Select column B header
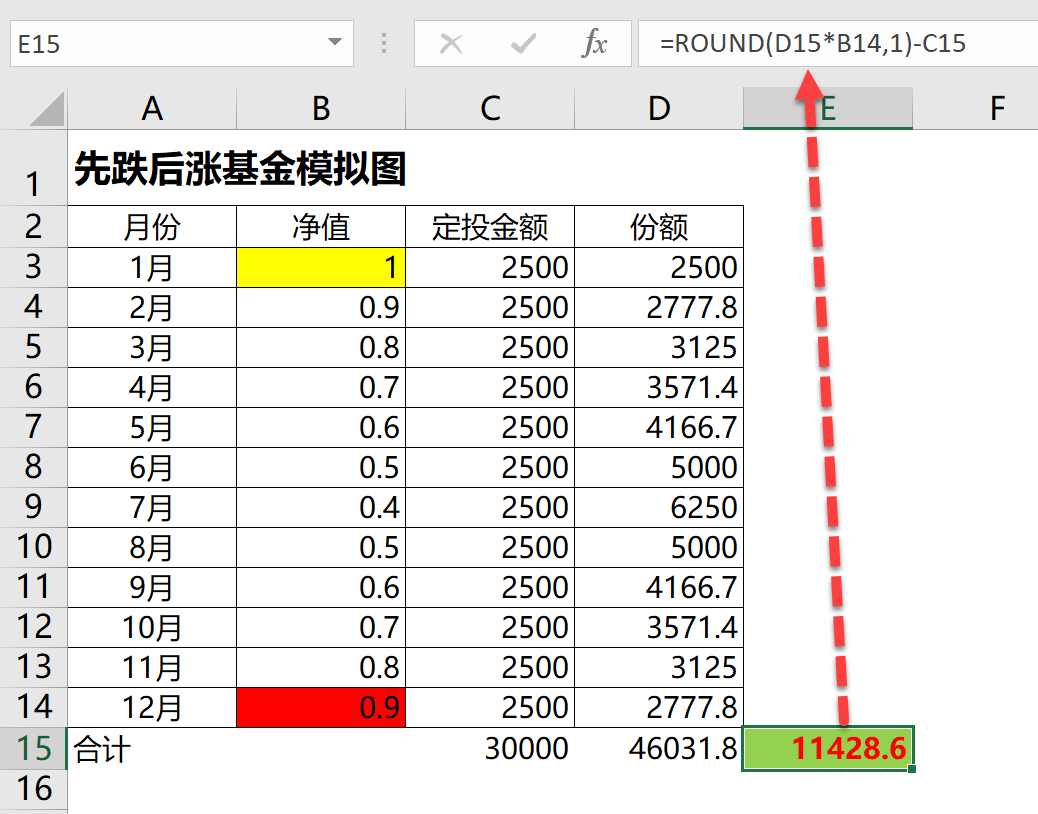The width and height of the screenshot is (1038, 814). pyautogui.click(x=321, y=109)
